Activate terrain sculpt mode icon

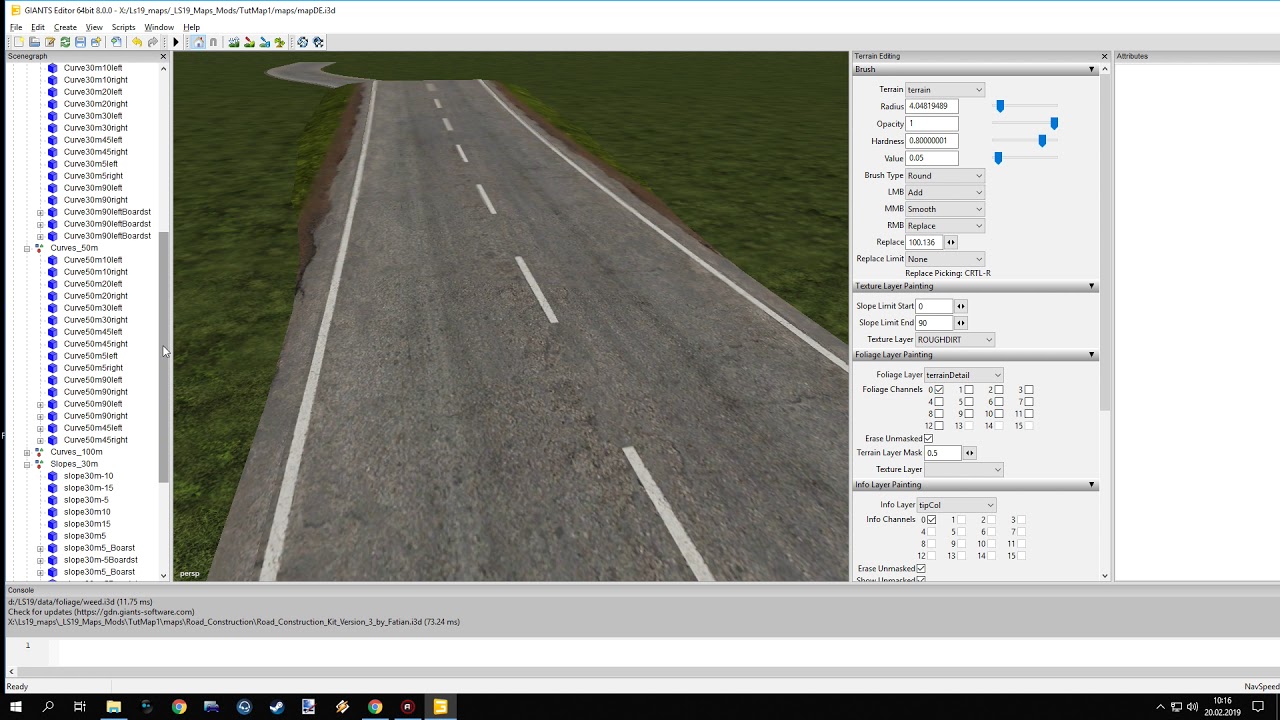coord(234,42)
